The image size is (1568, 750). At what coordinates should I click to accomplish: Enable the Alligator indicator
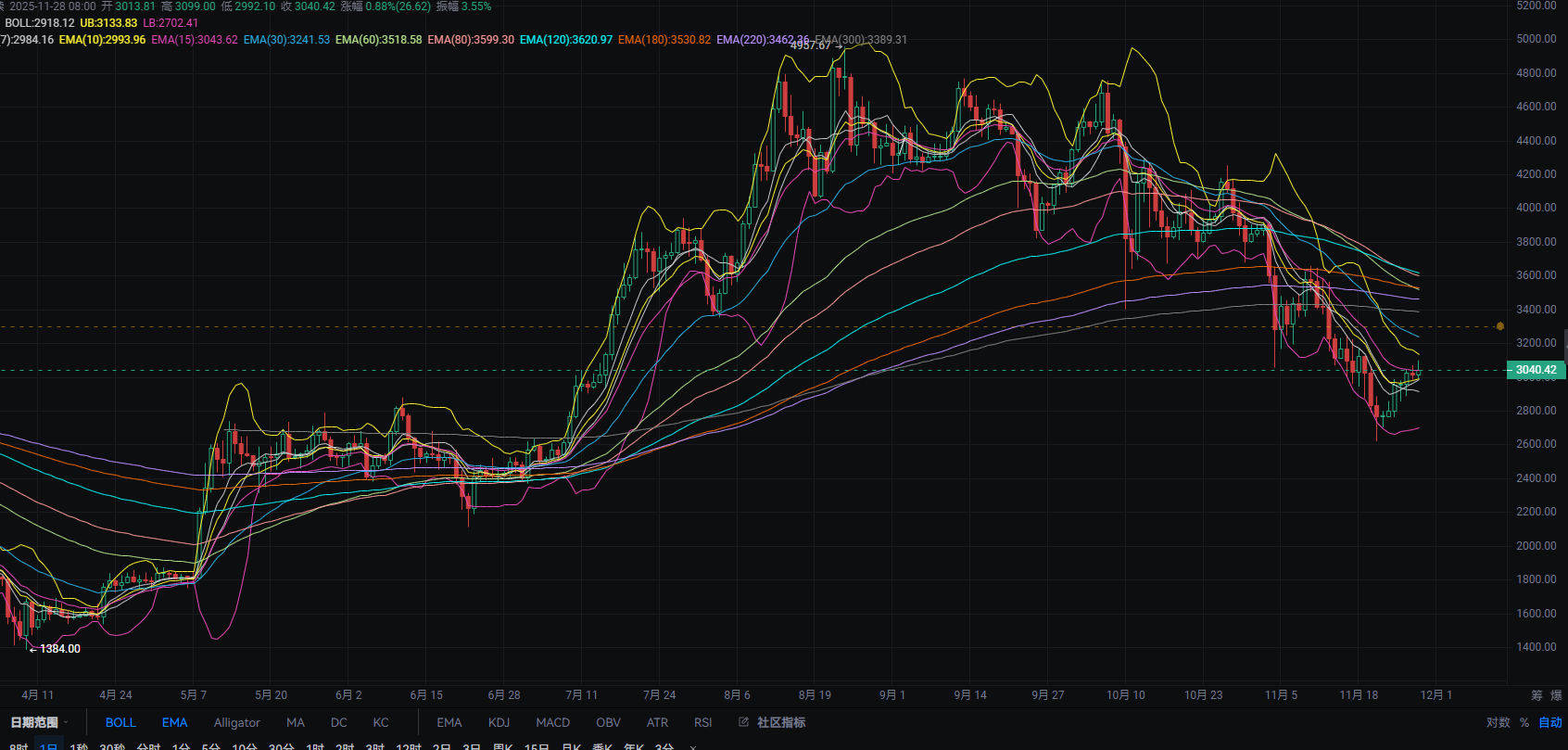pos(236,722)
